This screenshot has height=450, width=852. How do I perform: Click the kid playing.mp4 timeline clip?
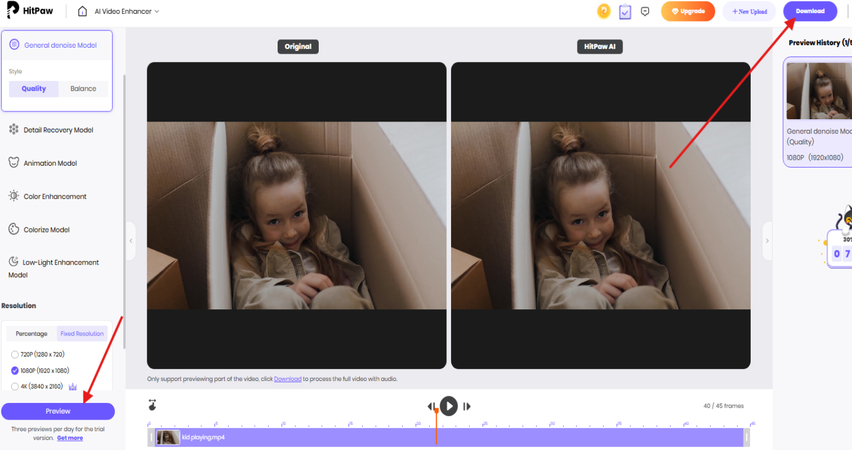click(x=449, y=438)
